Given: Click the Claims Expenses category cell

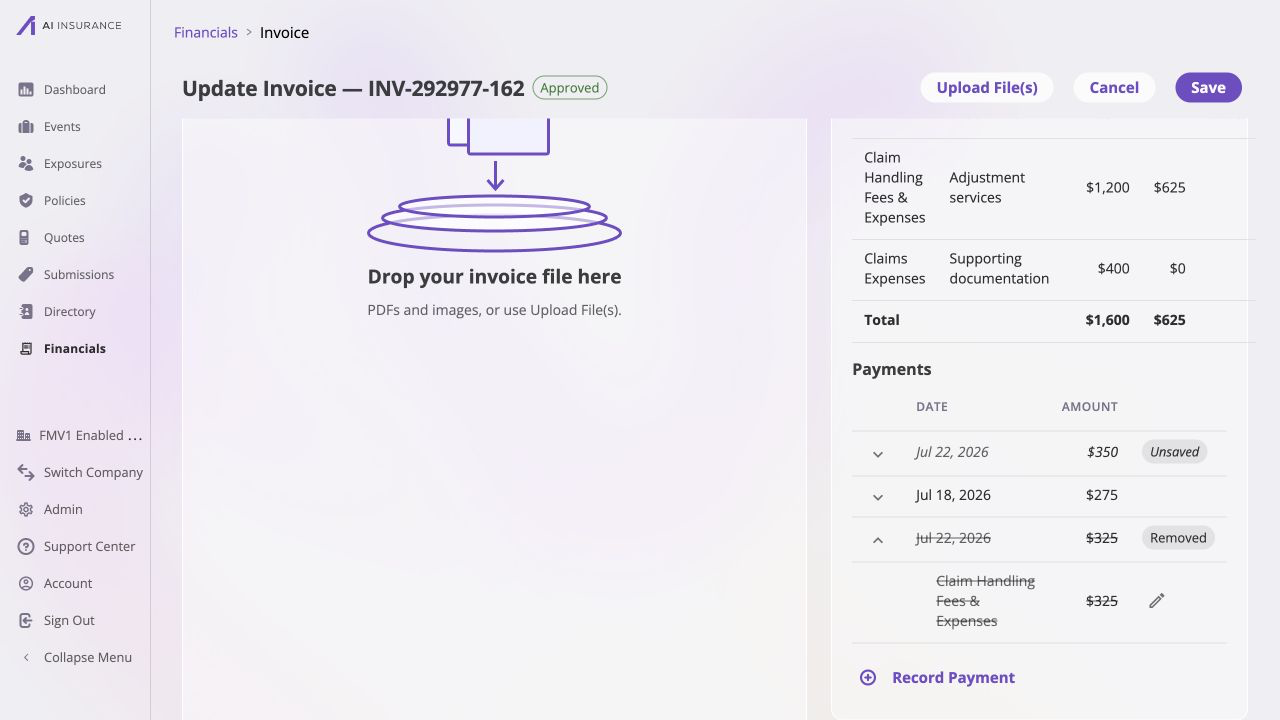Looking at the screenshot, I should [x=895, y=269].
